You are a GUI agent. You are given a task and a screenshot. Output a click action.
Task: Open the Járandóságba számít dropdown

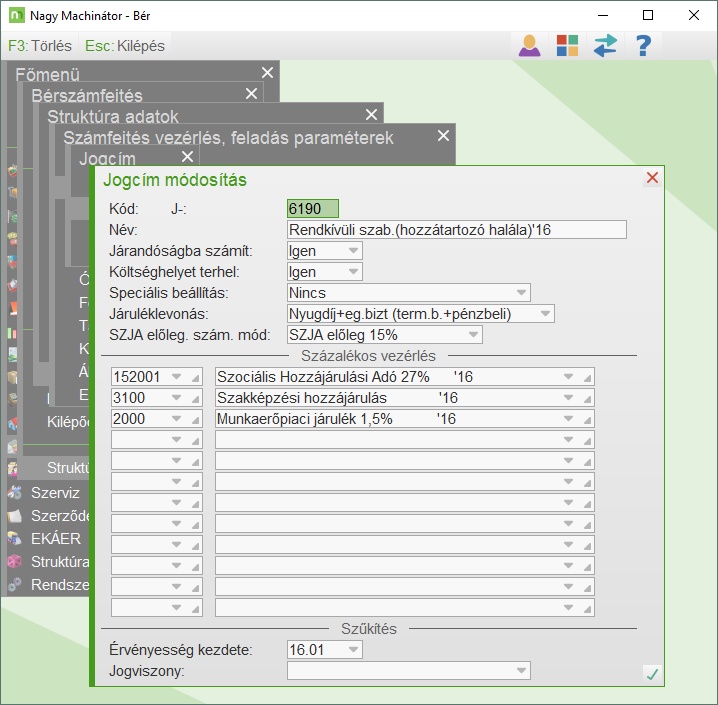(x=354, y=250)
